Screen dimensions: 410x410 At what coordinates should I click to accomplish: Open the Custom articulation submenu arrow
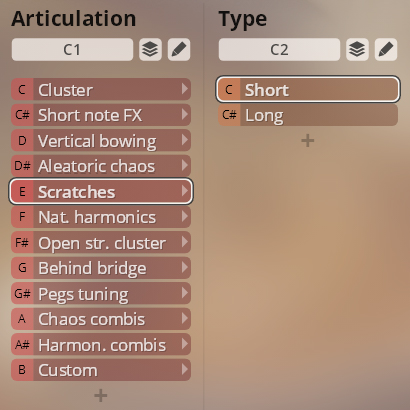[184, 369]
